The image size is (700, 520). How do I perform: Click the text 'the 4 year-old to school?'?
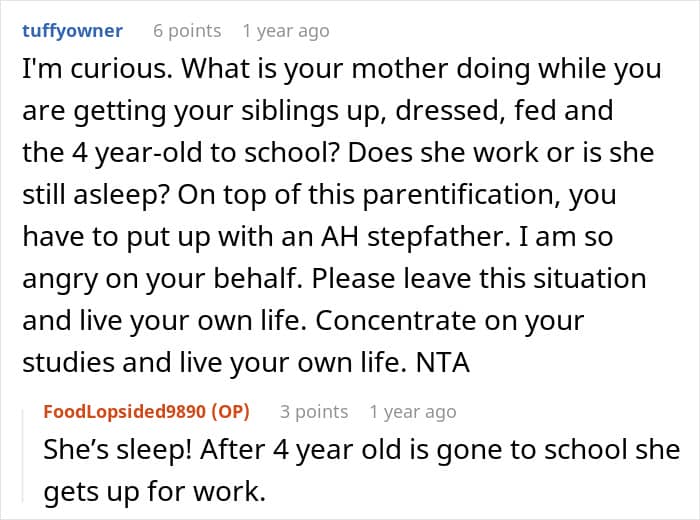pos(182,152)
